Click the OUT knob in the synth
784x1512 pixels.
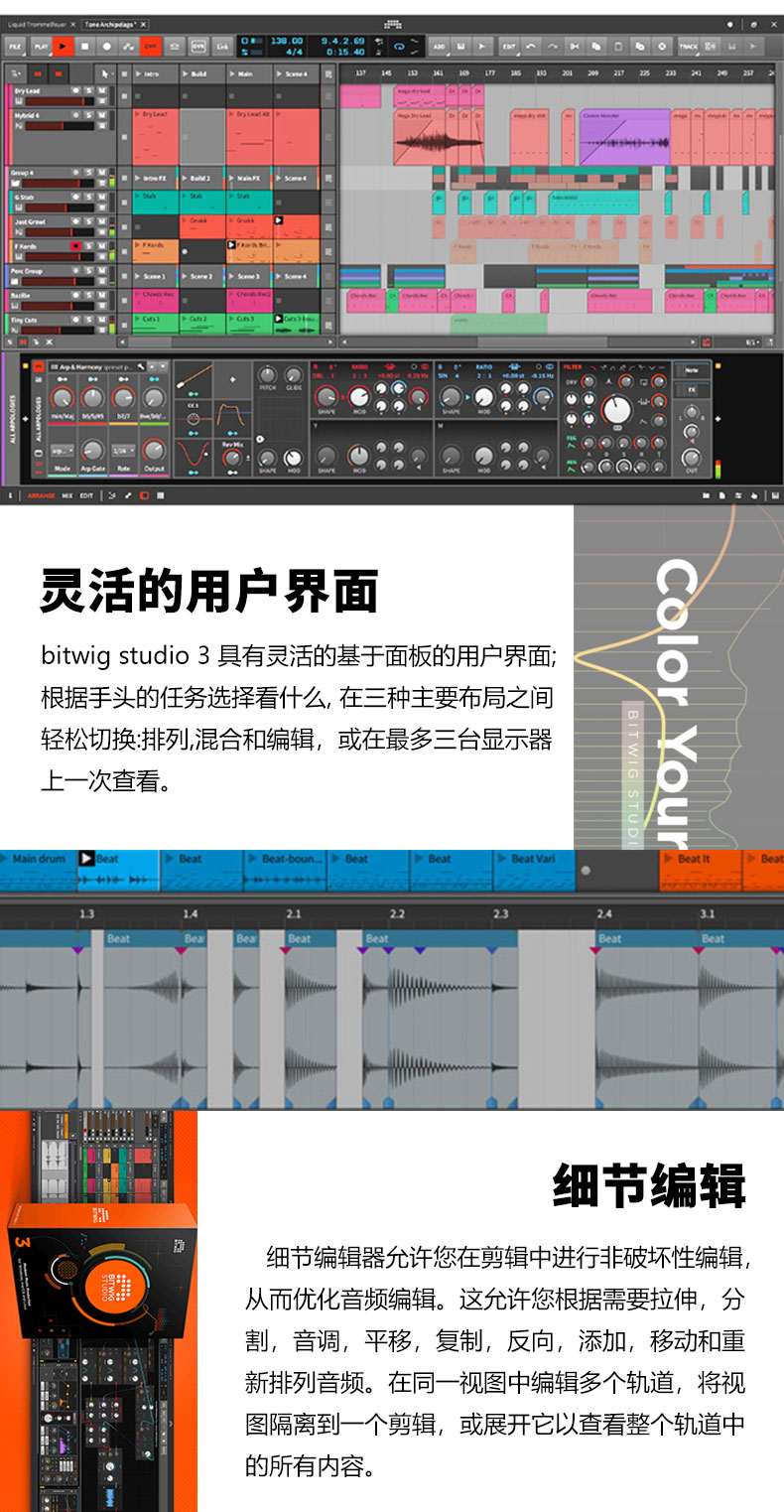click(692, 459)
